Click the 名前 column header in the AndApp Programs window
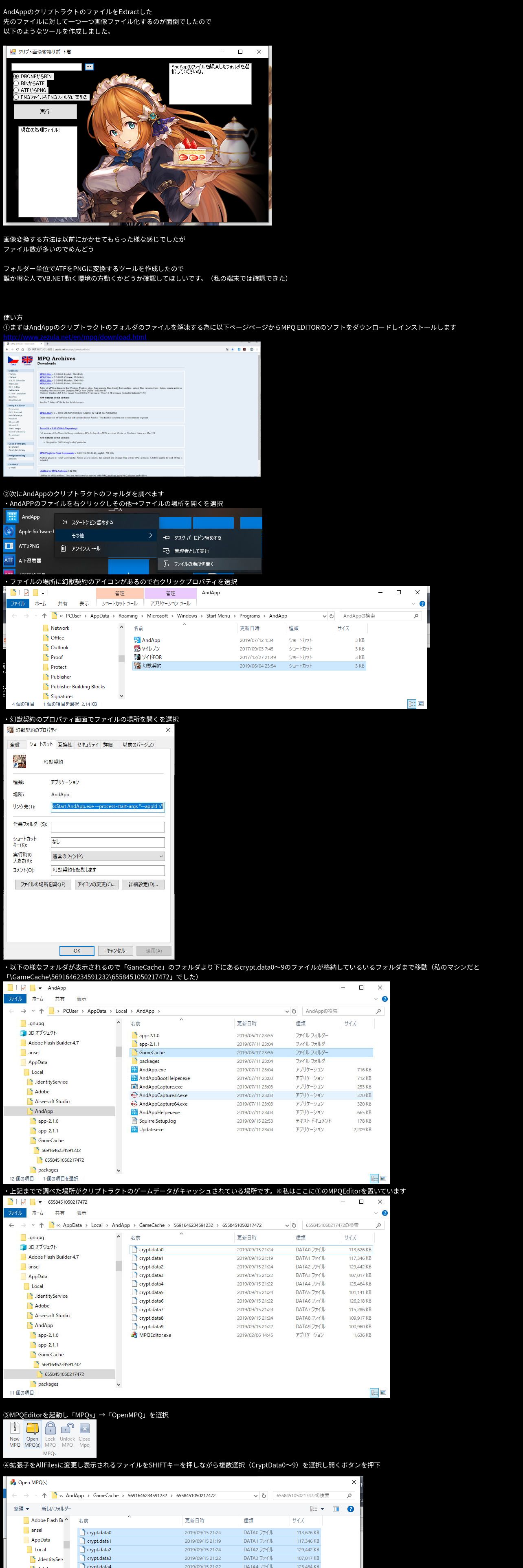The image size is (523, 1568). [139, 628]
